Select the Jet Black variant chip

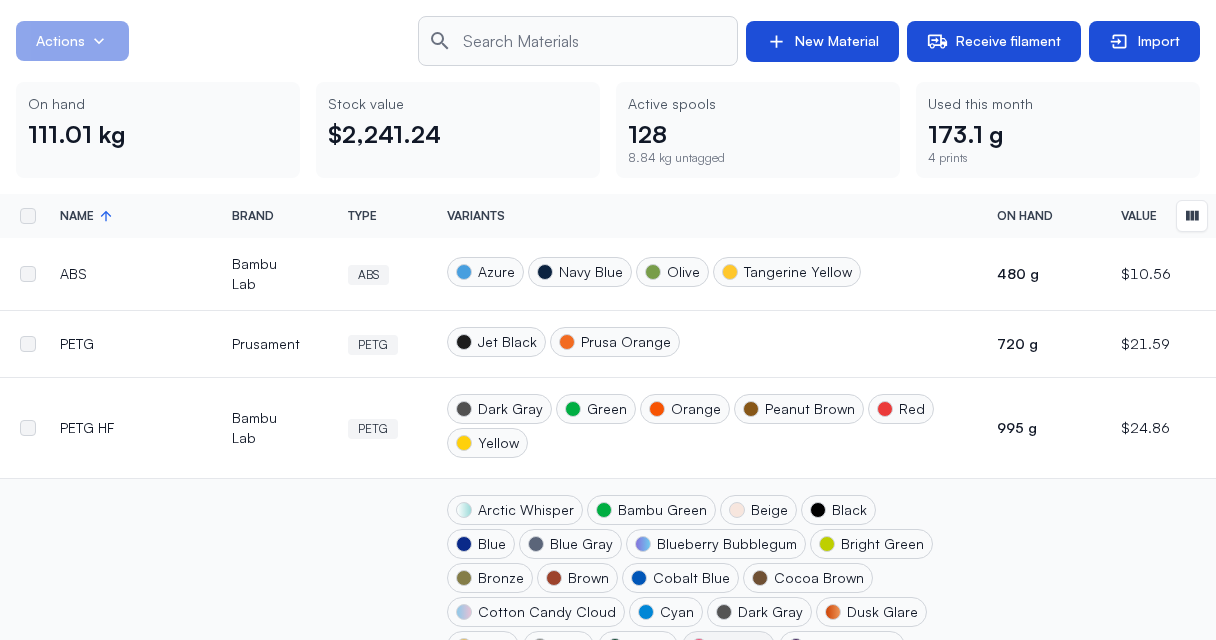(x=496, y=342)
